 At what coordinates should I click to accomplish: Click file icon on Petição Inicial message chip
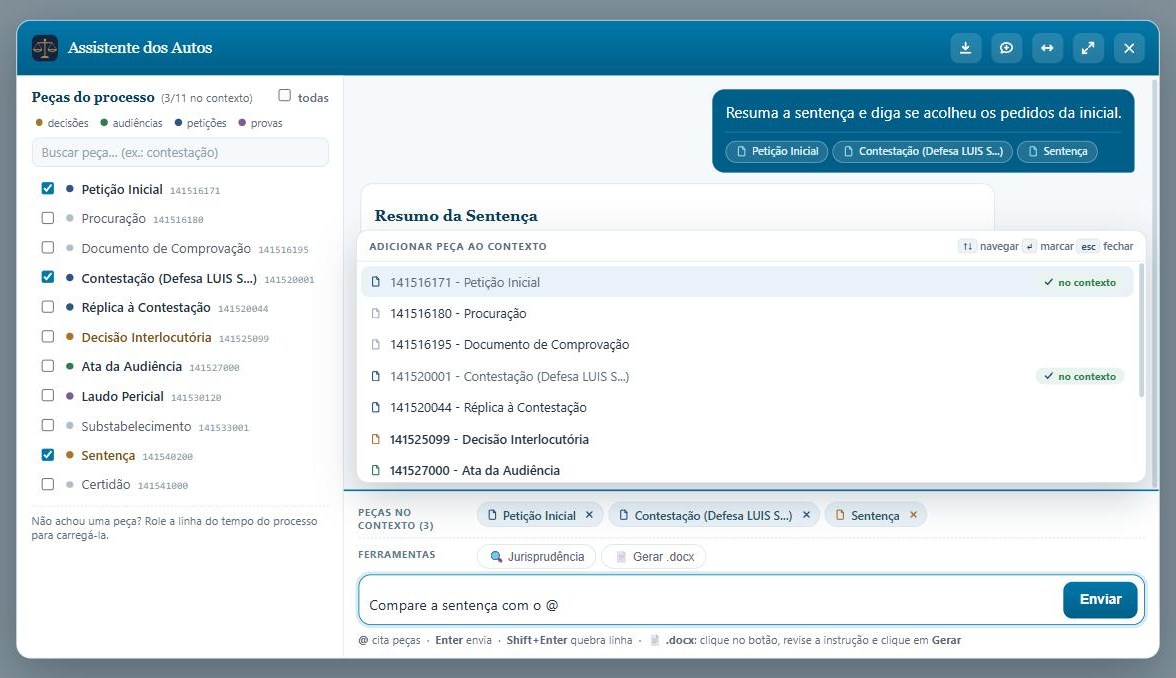(741, 152)
